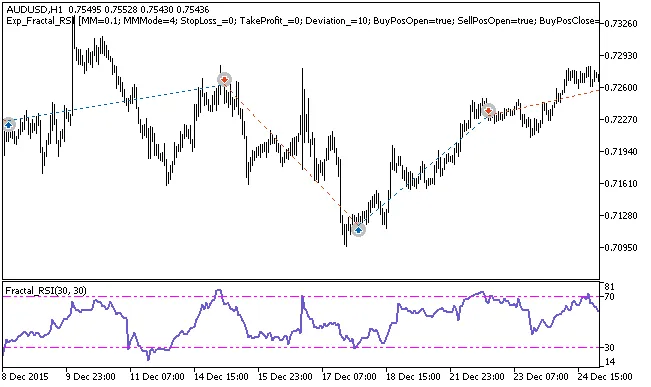The height and width of the screenshot is (387, 651).
Task: Select the AUDUSD,H1 chart title text
Action: click(x=34, y=10)
